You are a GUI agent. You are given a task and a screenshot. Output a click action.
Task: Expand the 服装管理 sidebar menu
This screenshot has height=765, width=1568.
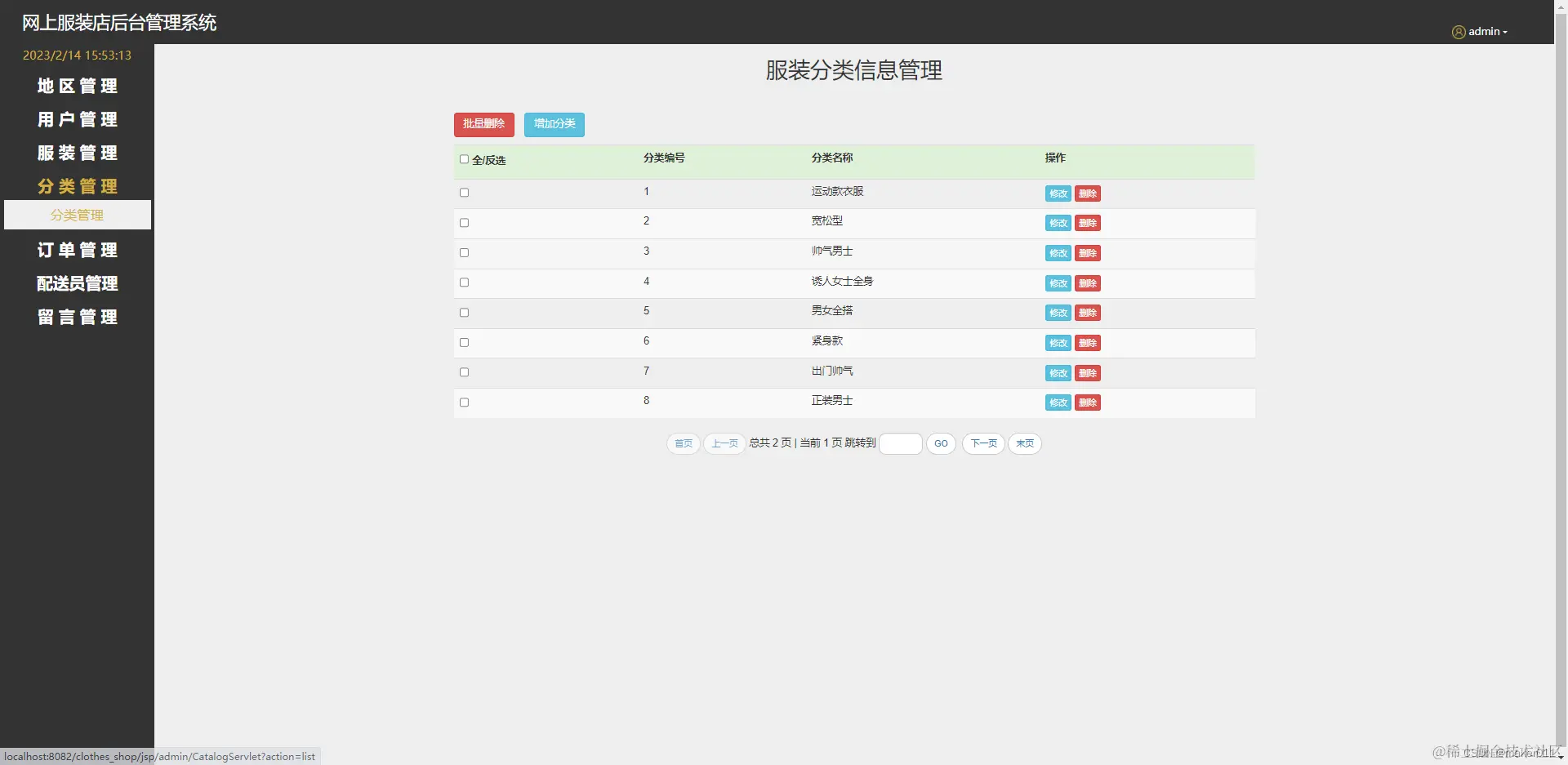78,153
